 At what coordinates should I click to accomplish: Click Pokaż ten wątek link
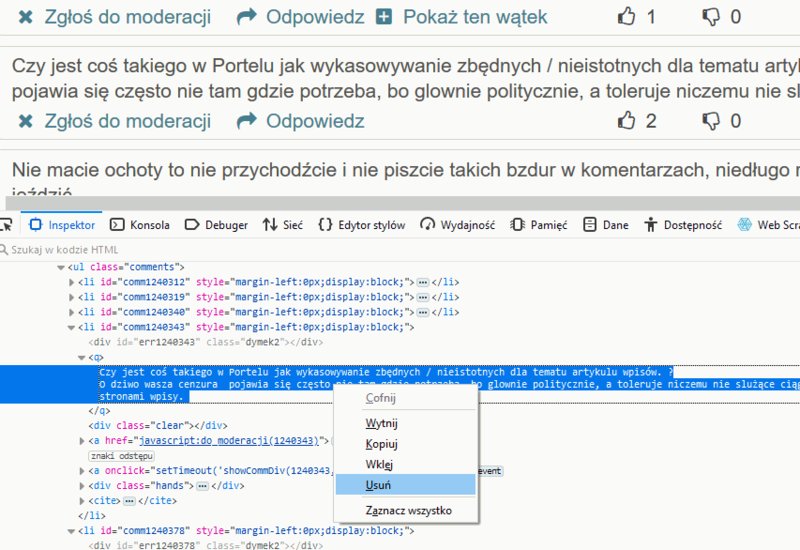[x=462, y=17]
